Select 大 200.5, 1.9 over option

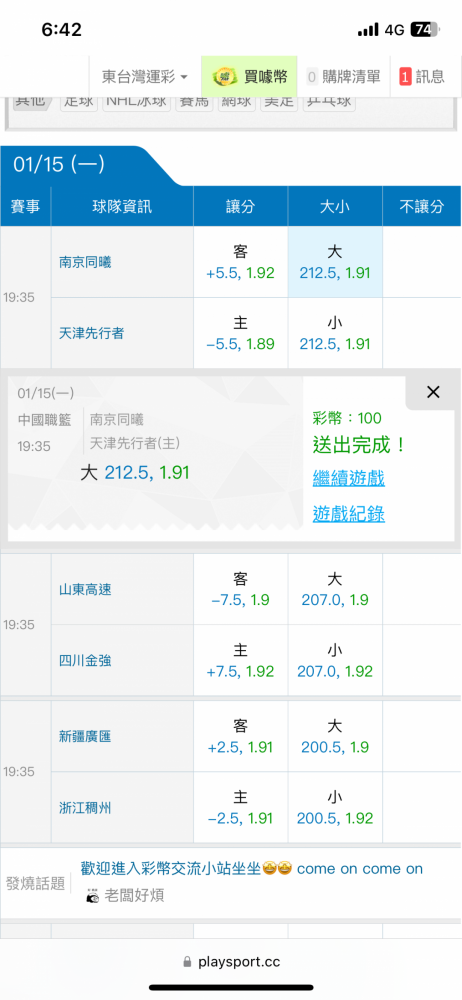tap(335, 737)
